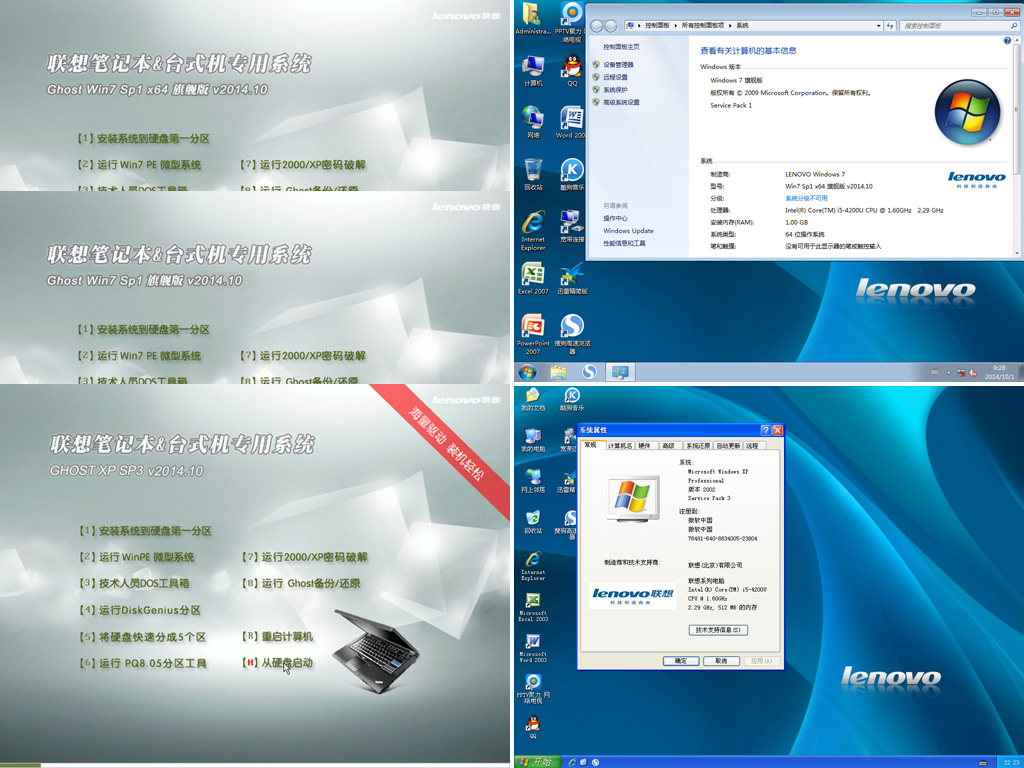The image size is (1024, 768).
Task: Select the 系统还原 tab in 系统属性
Action: point(697,445)
